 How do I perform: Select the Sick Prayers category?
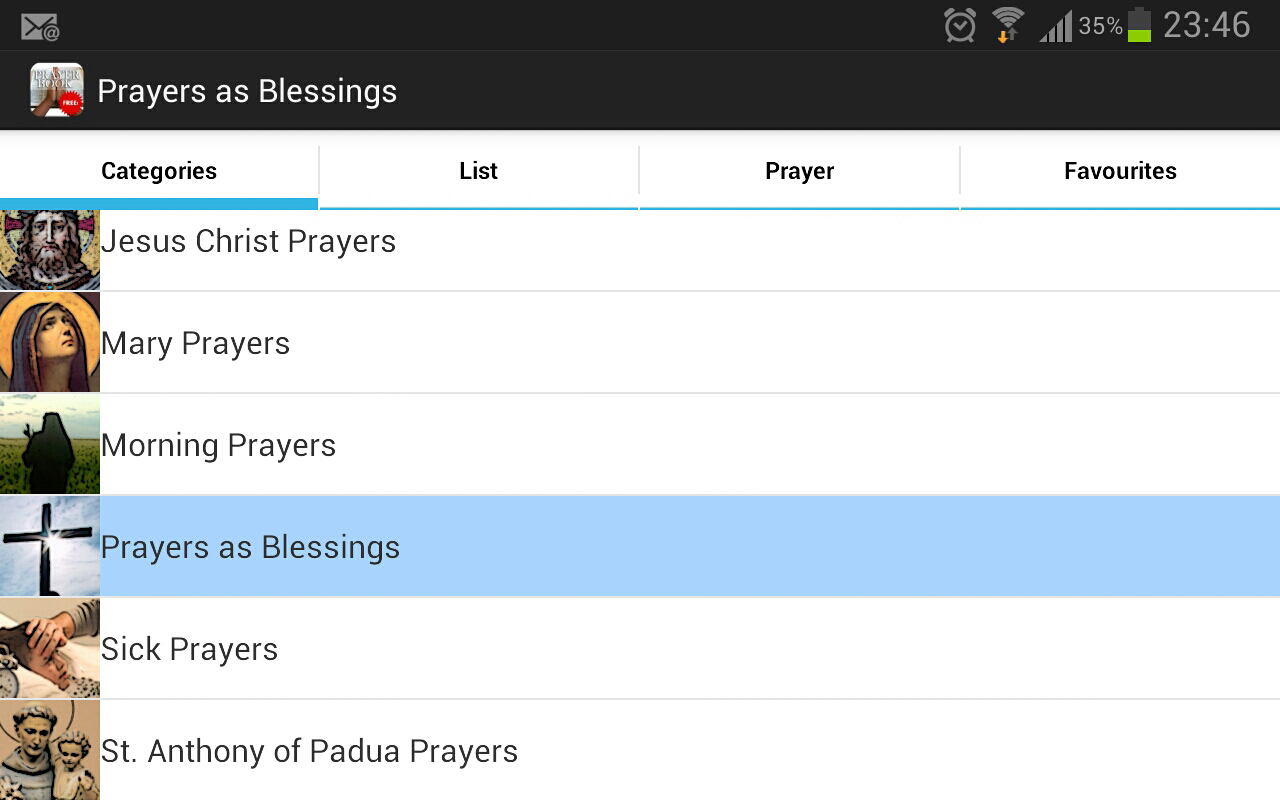coord(190,649)
